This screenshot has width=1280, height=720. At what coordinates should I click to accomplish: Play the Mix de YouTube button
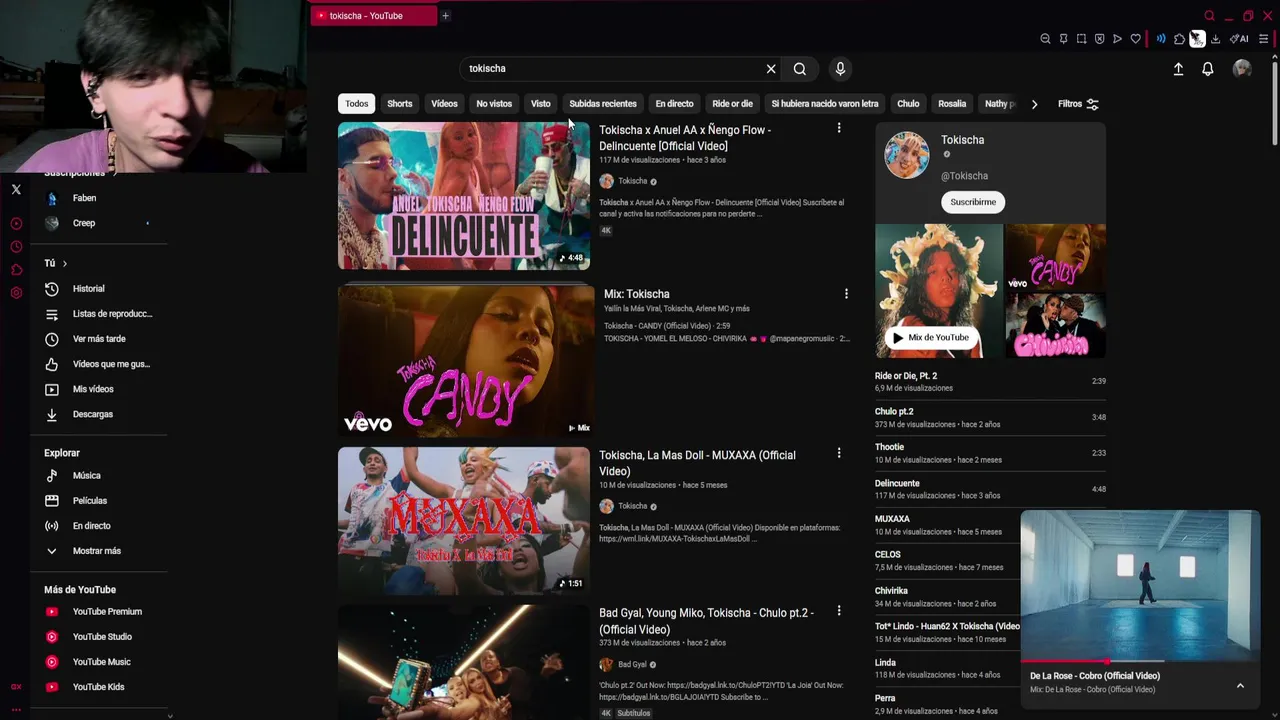coord(931,338)
